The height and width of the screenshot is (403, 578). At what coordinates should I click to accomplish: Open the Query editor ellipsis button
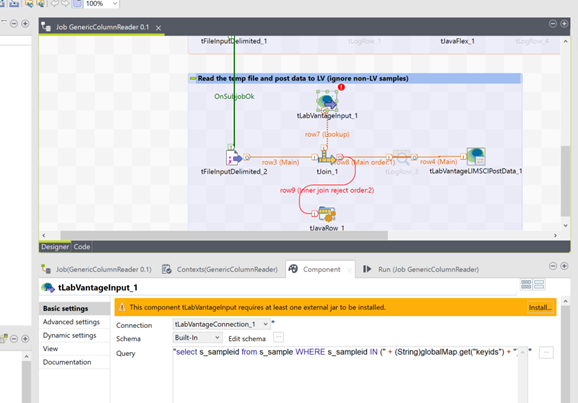pyautogui.click(x=546, y=352)
